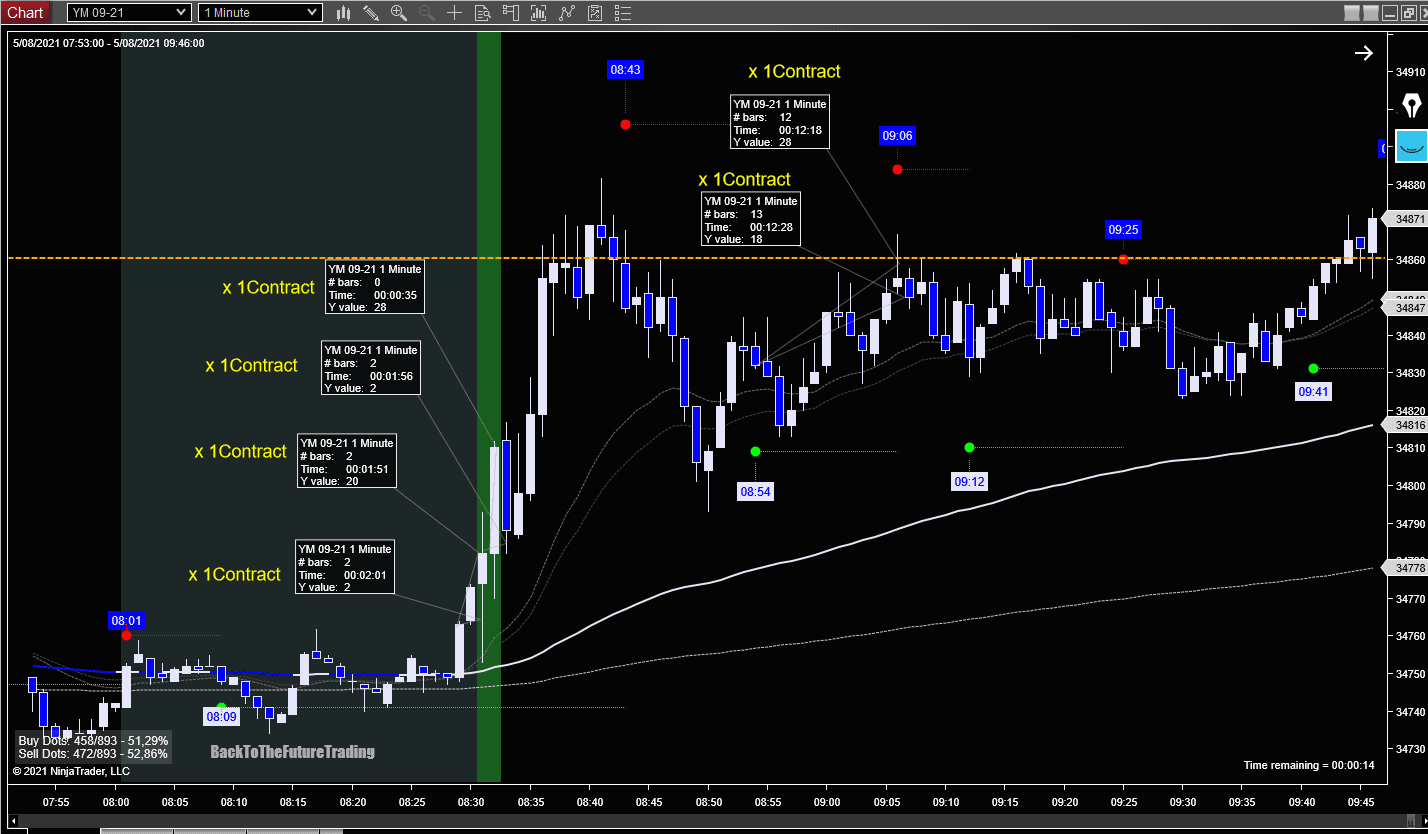Click the 08:01 blue time marker

[126, 621]
